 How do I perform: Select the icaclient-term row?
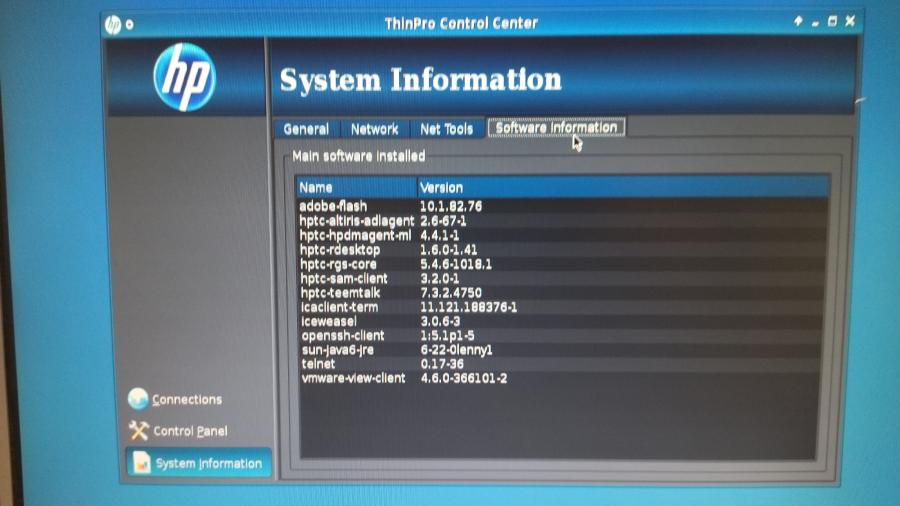point(562,307)
